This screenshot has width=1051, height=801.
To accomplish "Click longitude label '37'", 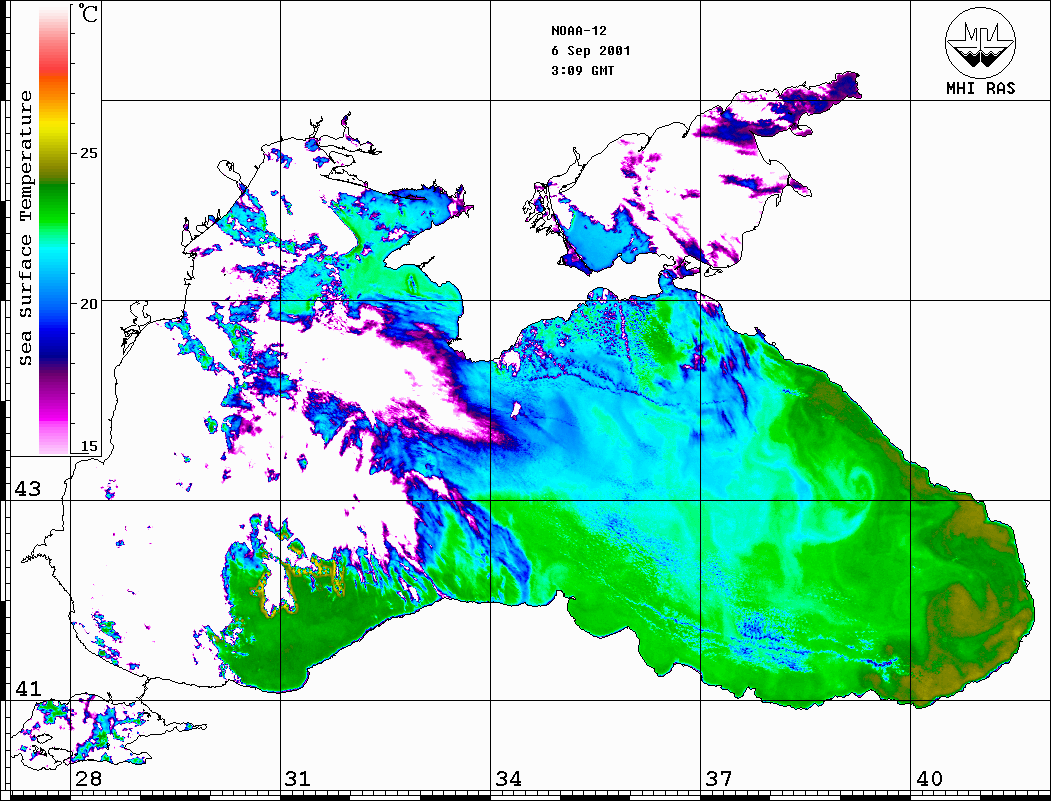I will click(x=719, y=779).
